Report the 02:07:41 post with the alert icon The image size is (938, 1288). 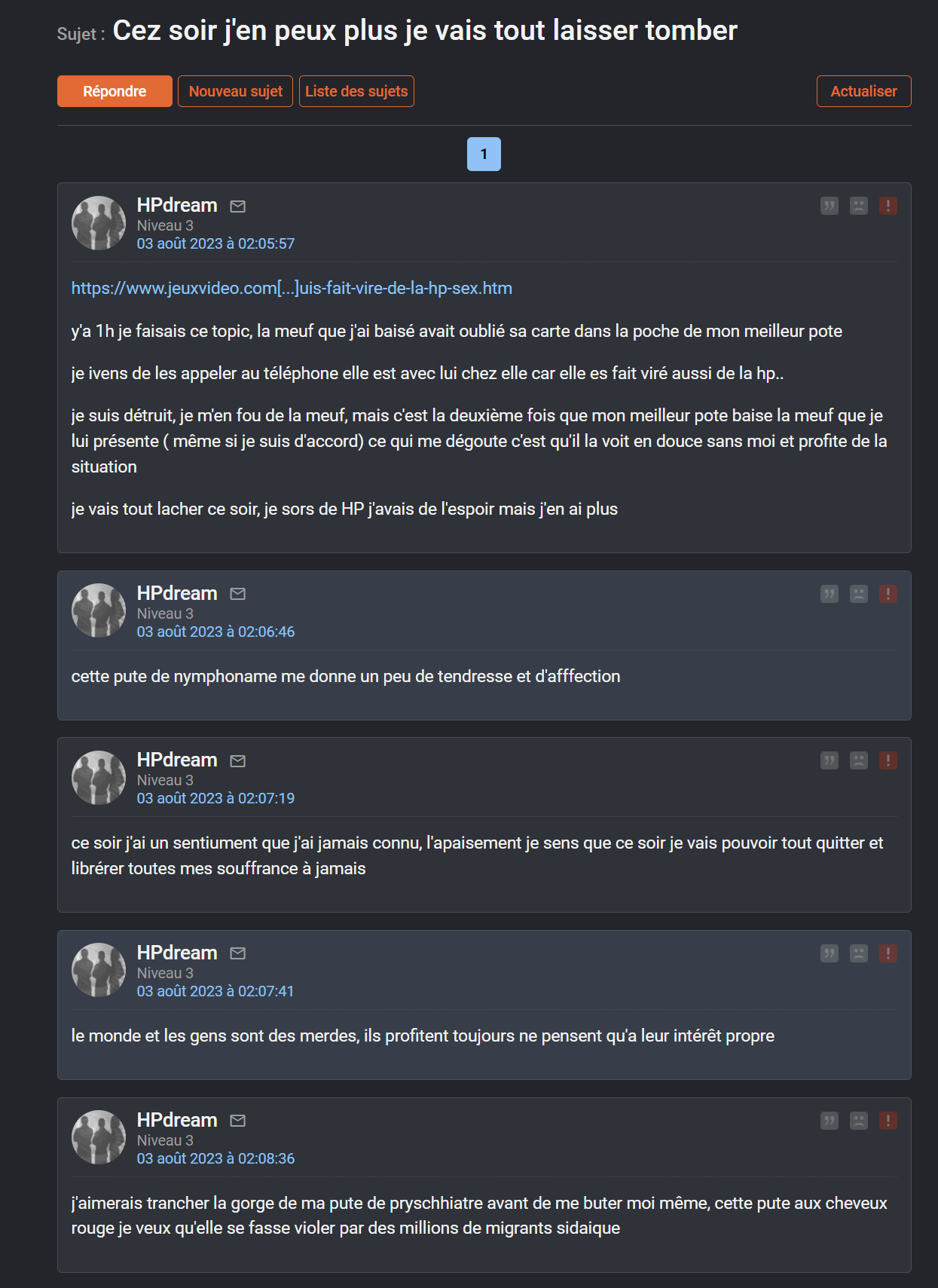click(x=888, y=953)
